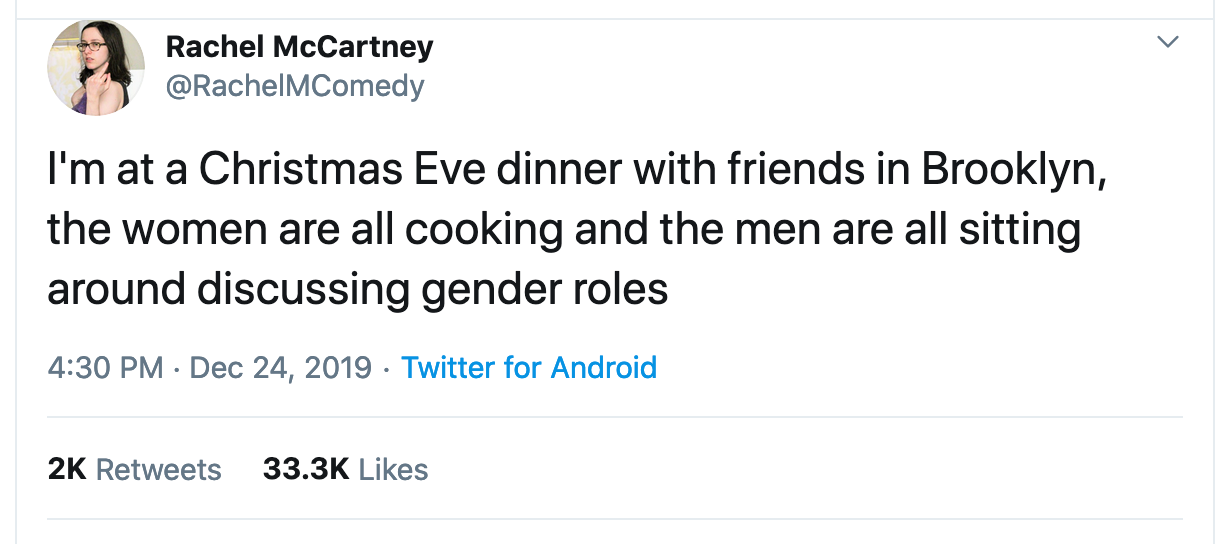Viewport: 1230px width, 544px height.
Task: Click Rachel McCartney's profile avatar
Action: [96, 67]
